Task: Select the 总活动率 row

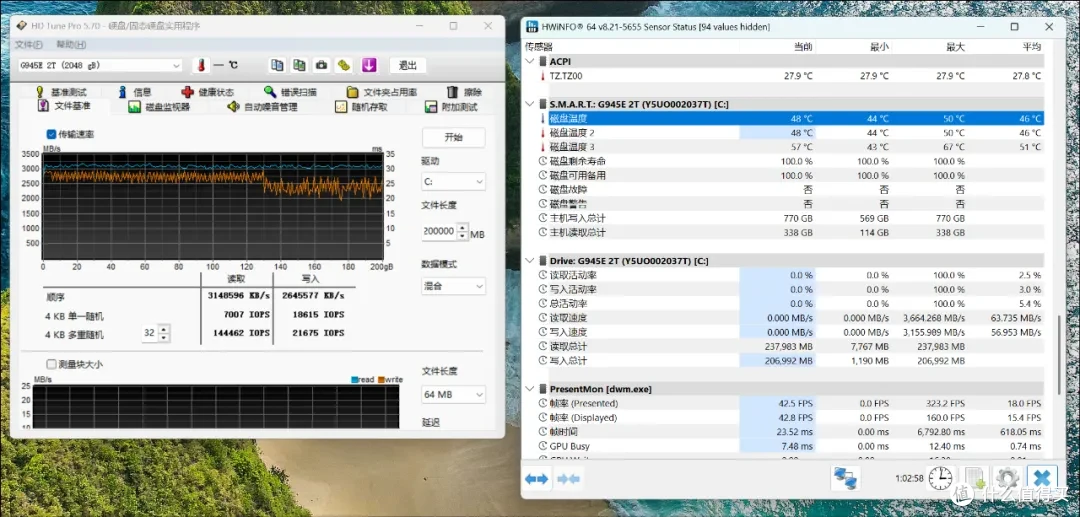Action: click(x=791, y=304)
